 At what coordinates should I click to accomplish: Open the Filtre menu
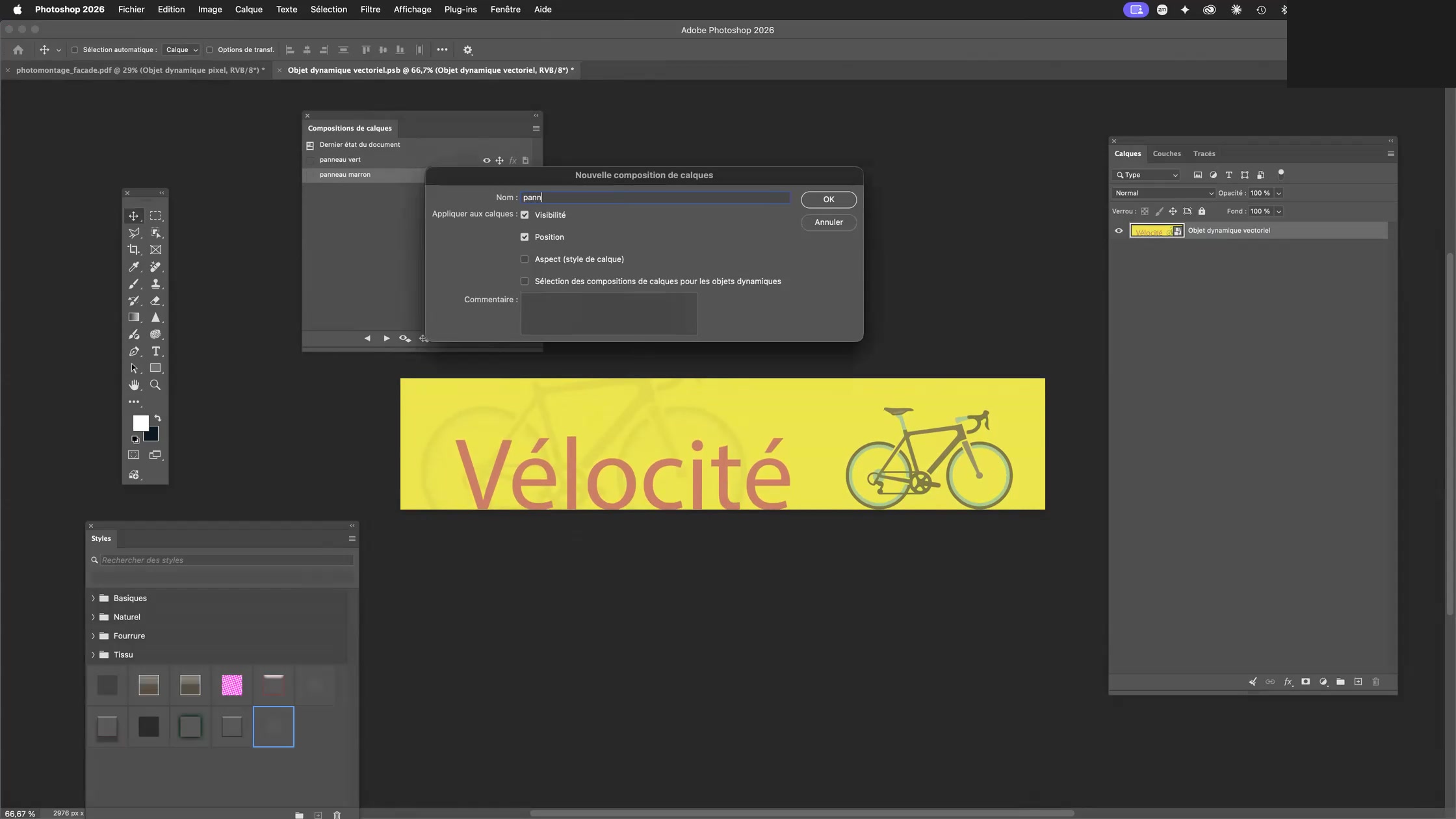[x=370, y=10]
